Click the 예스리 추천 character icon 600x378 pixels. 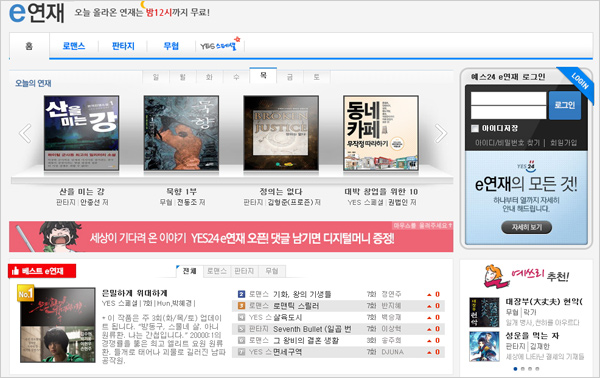point(496,276)
